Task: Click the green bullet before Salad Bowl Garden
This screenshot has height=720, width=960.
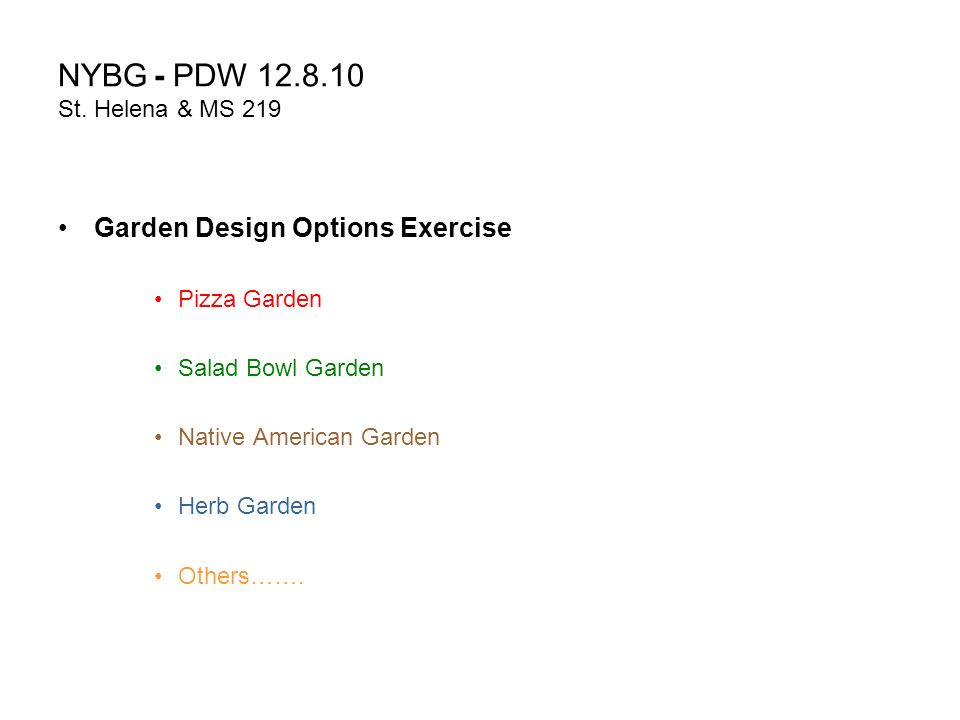Action: (x=159, y=369)
